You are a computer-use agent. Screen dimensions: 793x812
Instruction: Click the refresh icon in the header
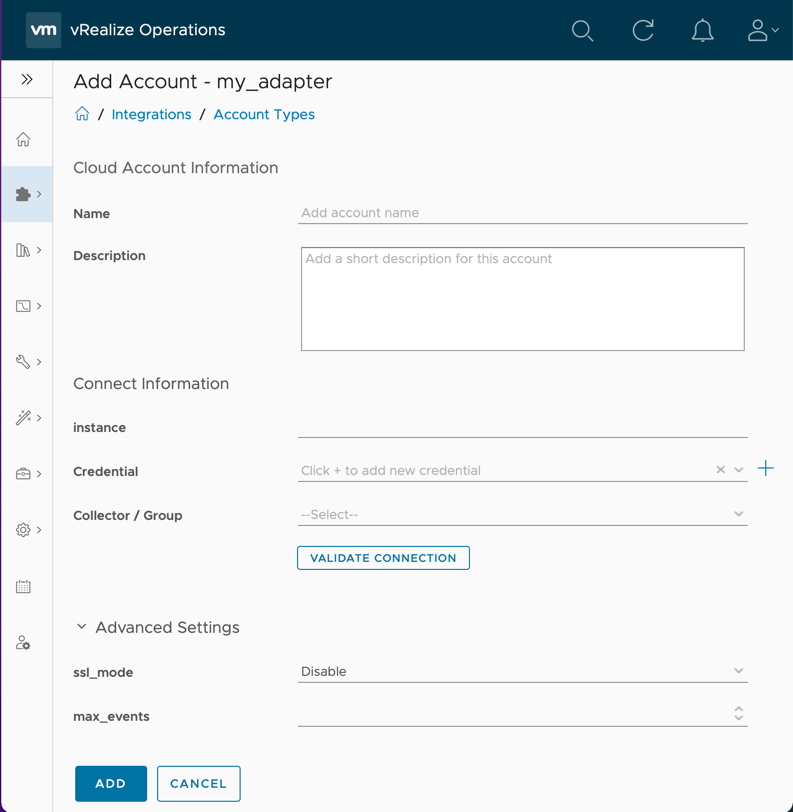coord(643,30)
